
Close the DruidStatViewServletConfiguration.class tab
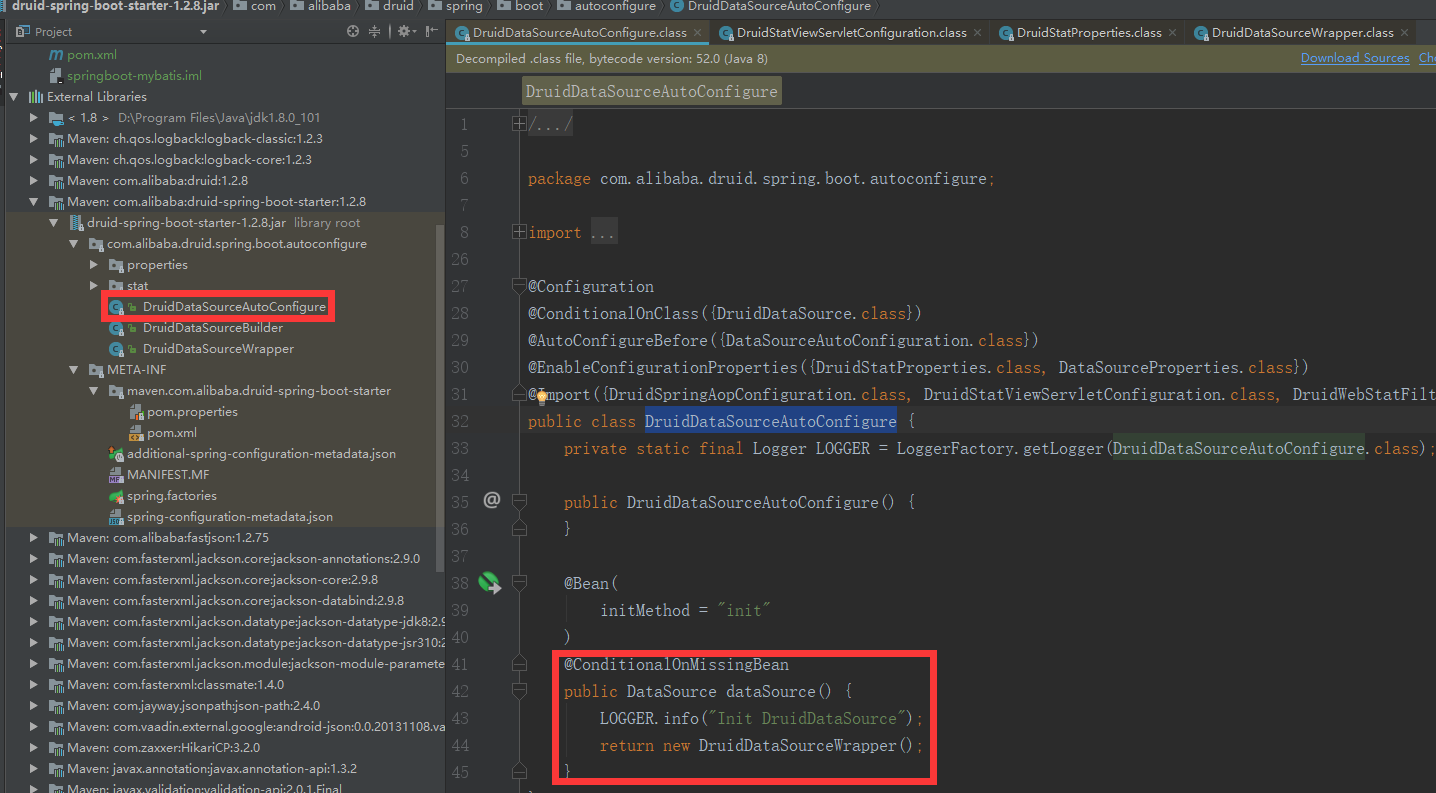pos(977,33)
